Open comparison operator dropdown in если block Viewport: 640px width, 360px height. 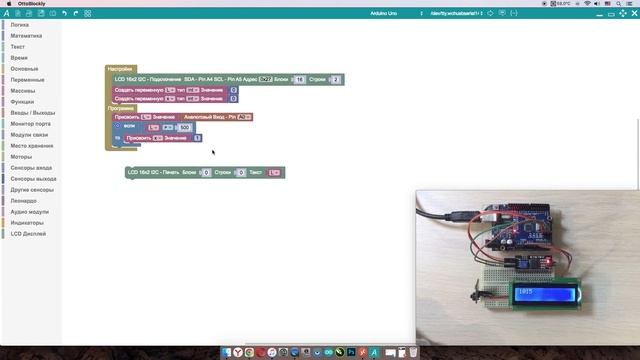click(167, 128)
